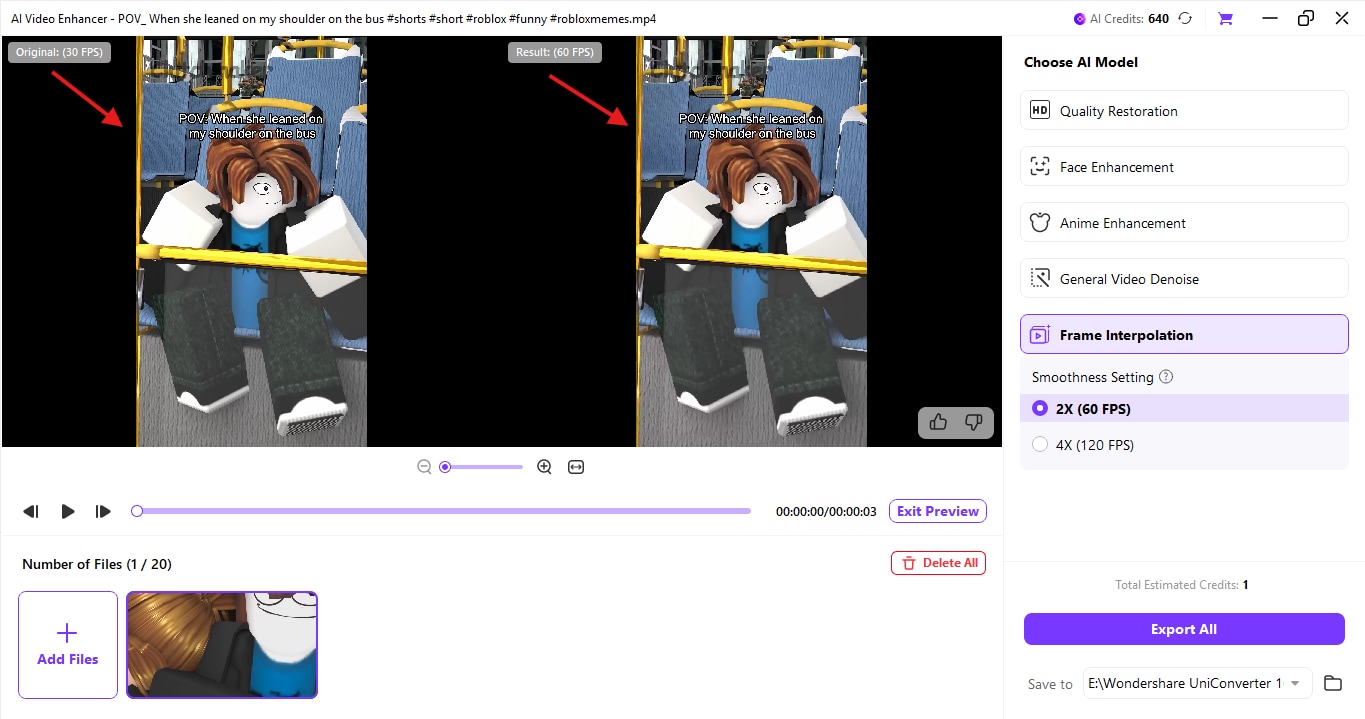Choose the Anime Enhancement model

coord(1184,223)
